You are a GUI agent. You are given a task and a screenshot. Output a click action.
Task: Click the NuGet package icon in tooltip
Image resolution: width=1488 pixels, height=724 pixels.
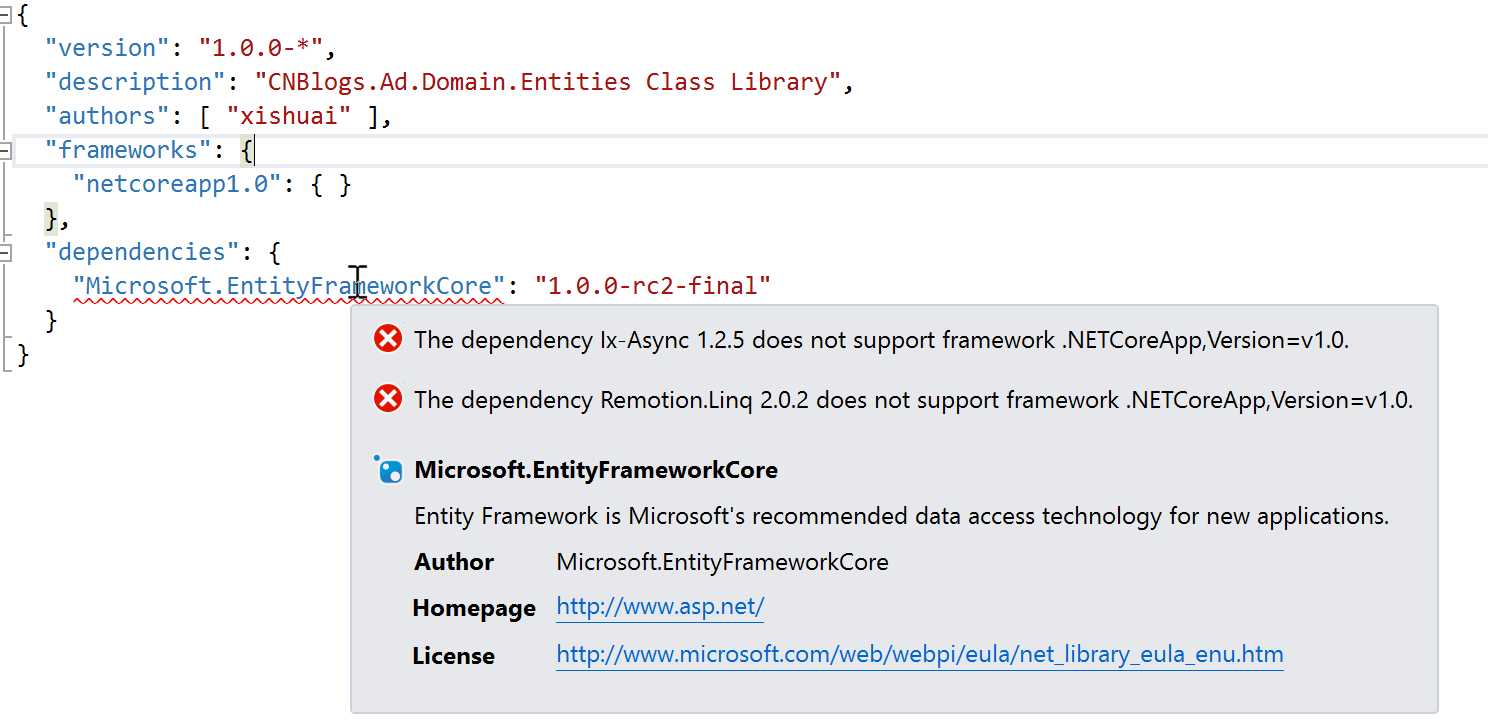tap(388, 470)
